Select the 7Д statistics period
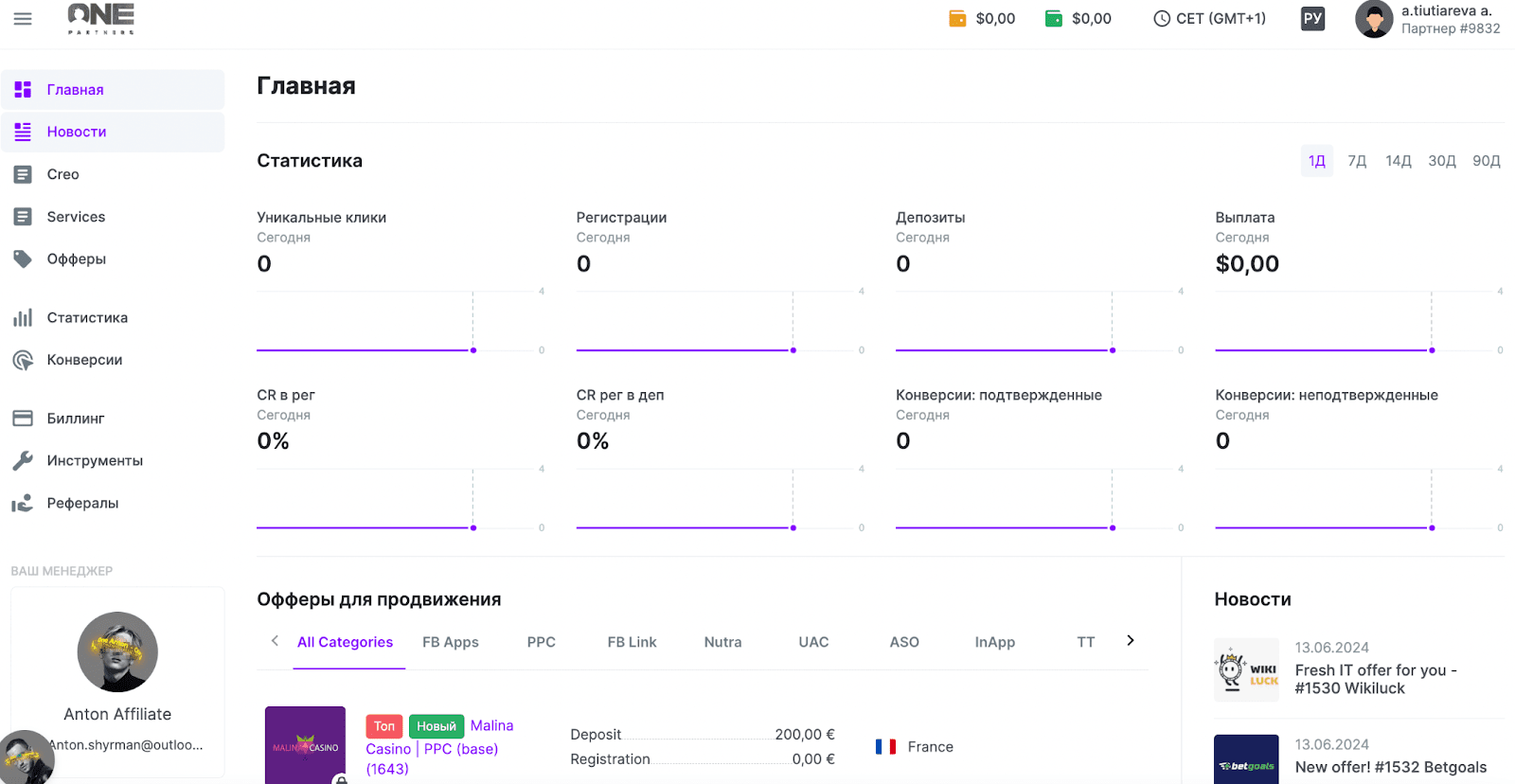 1357,161
